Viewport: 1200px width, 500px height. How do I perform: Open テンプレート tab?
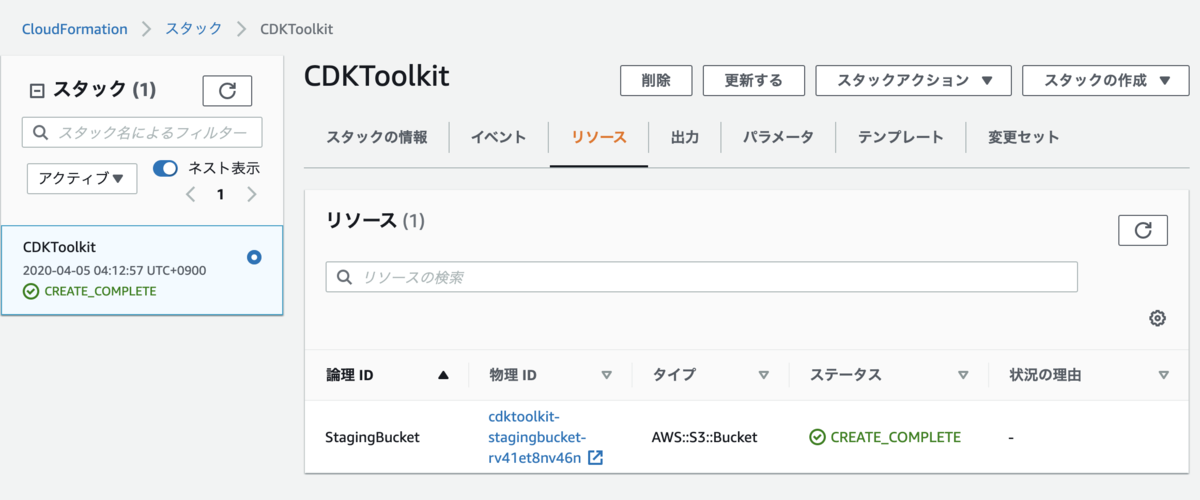click(900, 138)
